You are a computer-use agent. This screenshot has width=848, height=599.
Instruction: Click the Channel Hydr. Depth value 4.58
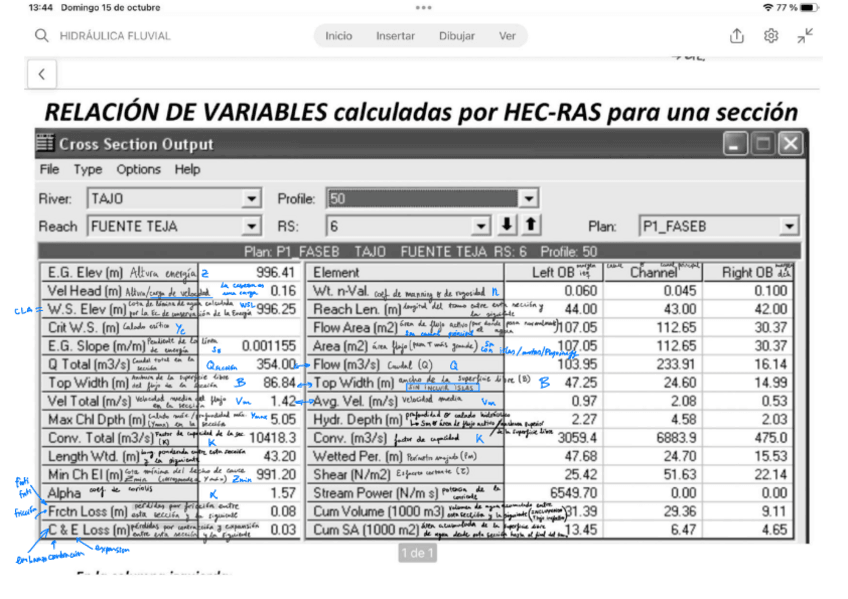(x=684, y=420)
